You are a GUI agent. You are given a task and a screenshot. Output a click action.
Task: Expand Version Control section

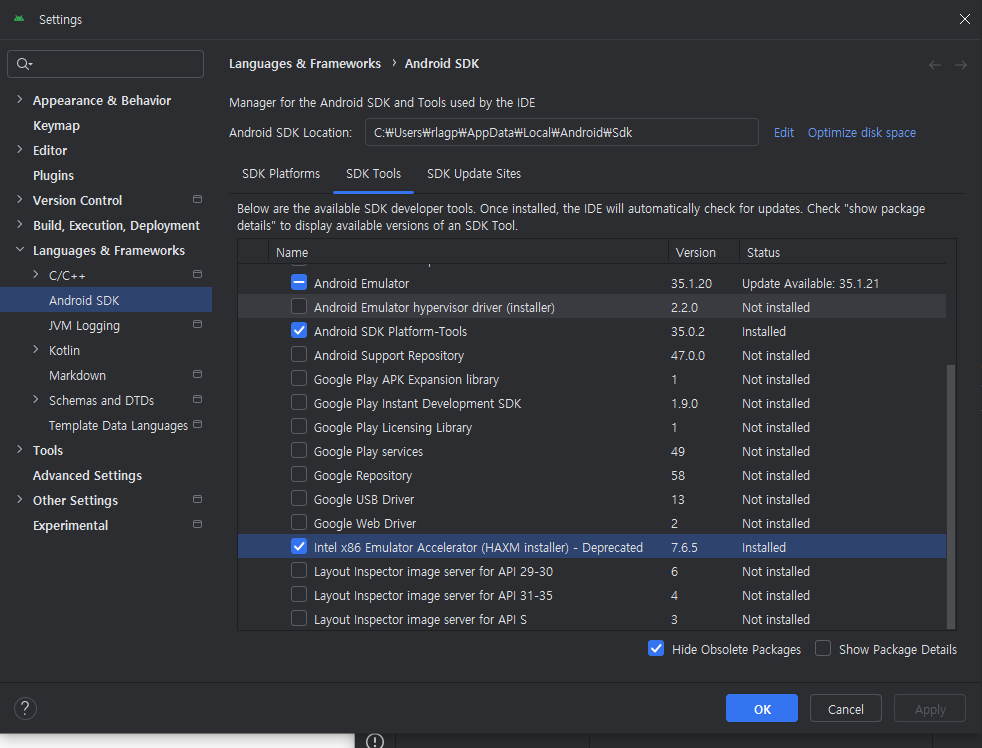coord(19,200)
